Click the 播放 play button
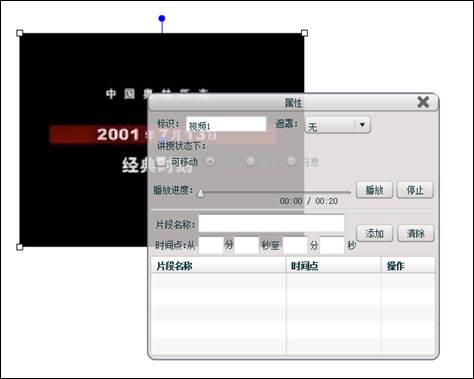The width and height of the screenshot is (474, 379). pos(374,190)
